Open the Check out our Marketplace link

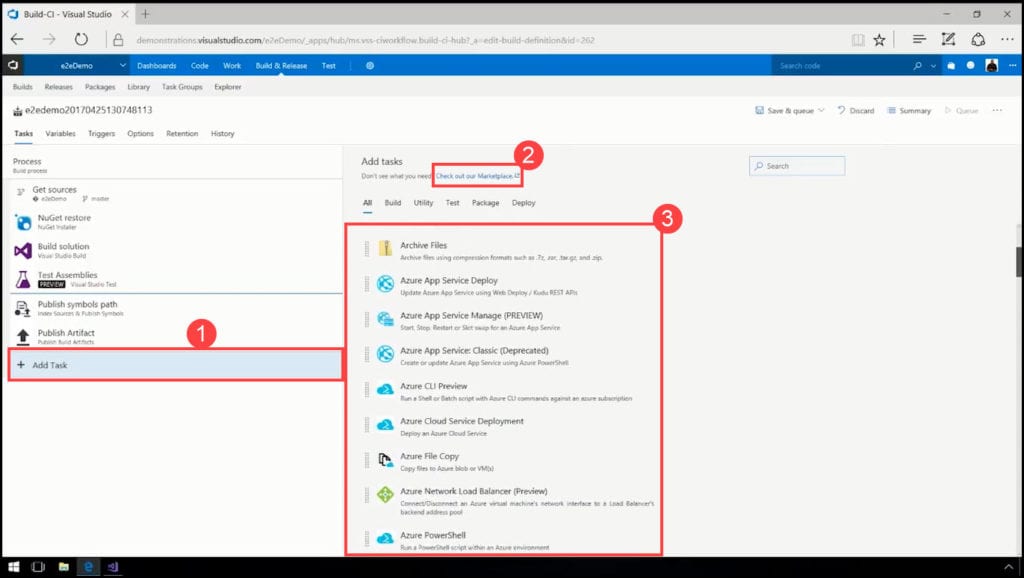pos(477,176)
